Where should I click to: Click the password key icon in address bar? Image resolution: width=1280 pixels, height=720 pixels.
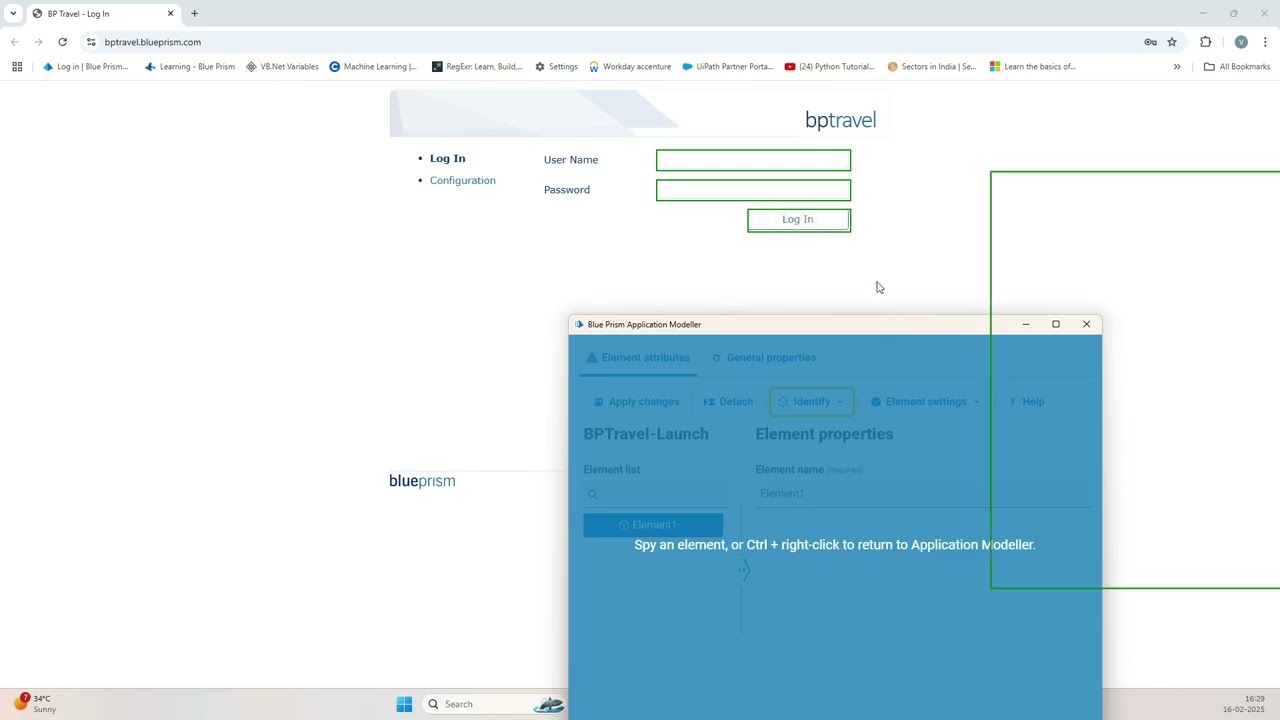1150,42
